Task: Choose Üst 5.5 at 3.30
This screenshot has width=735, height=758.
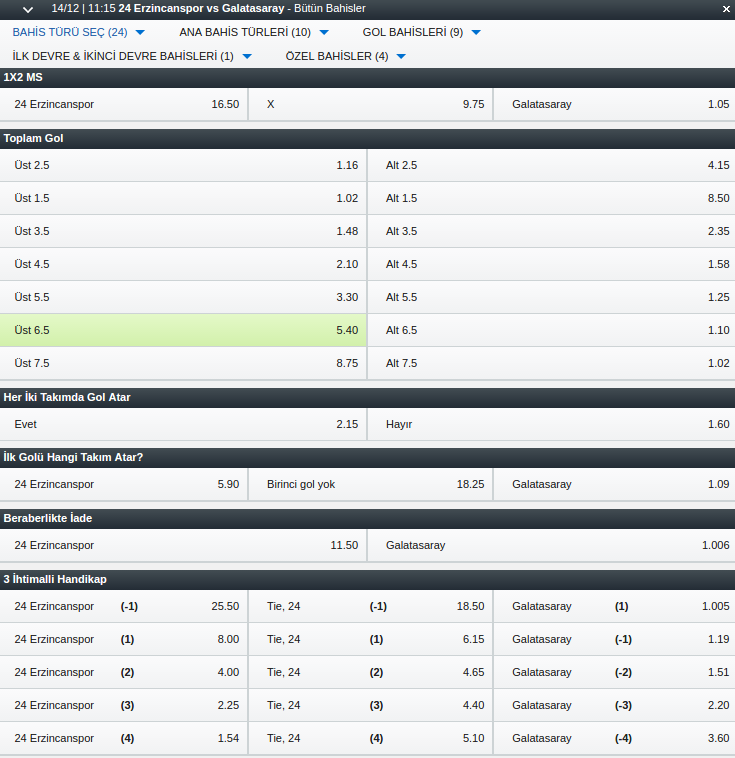Action: point(183,297)
